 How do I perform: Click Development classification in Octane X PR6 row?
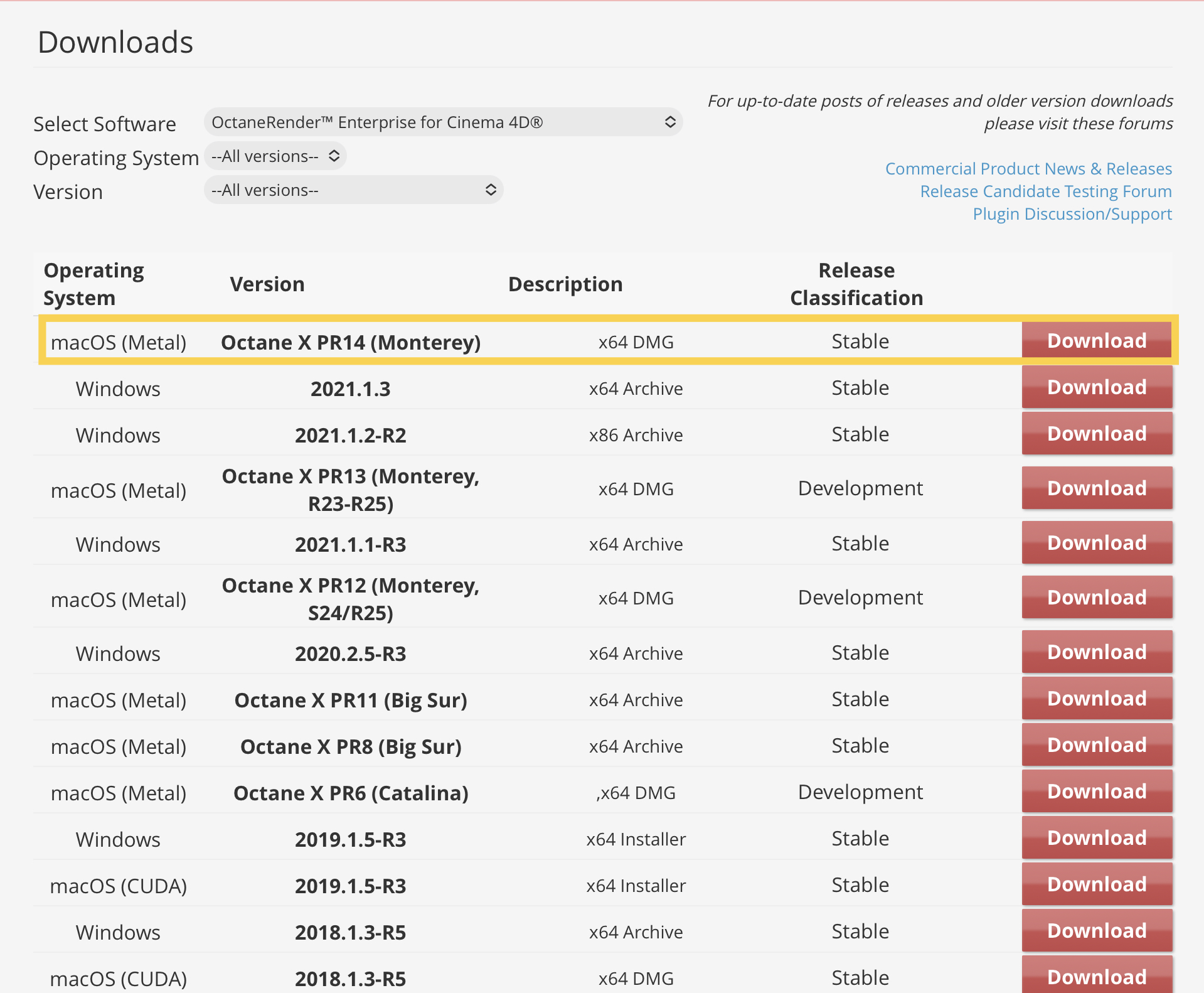pos(860,792)
